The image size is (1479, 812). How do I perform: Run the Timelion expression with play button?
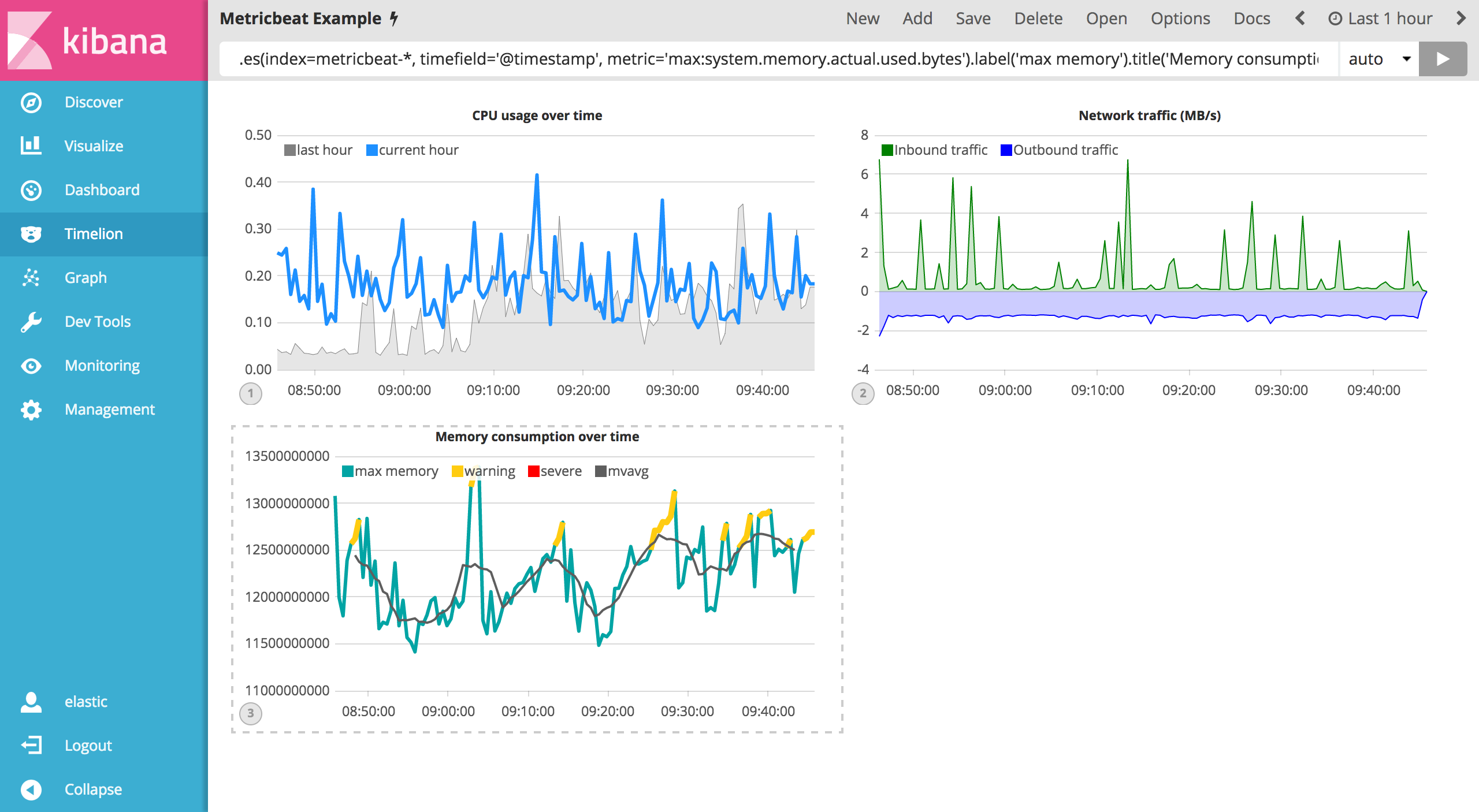[x=1443, y=59]
